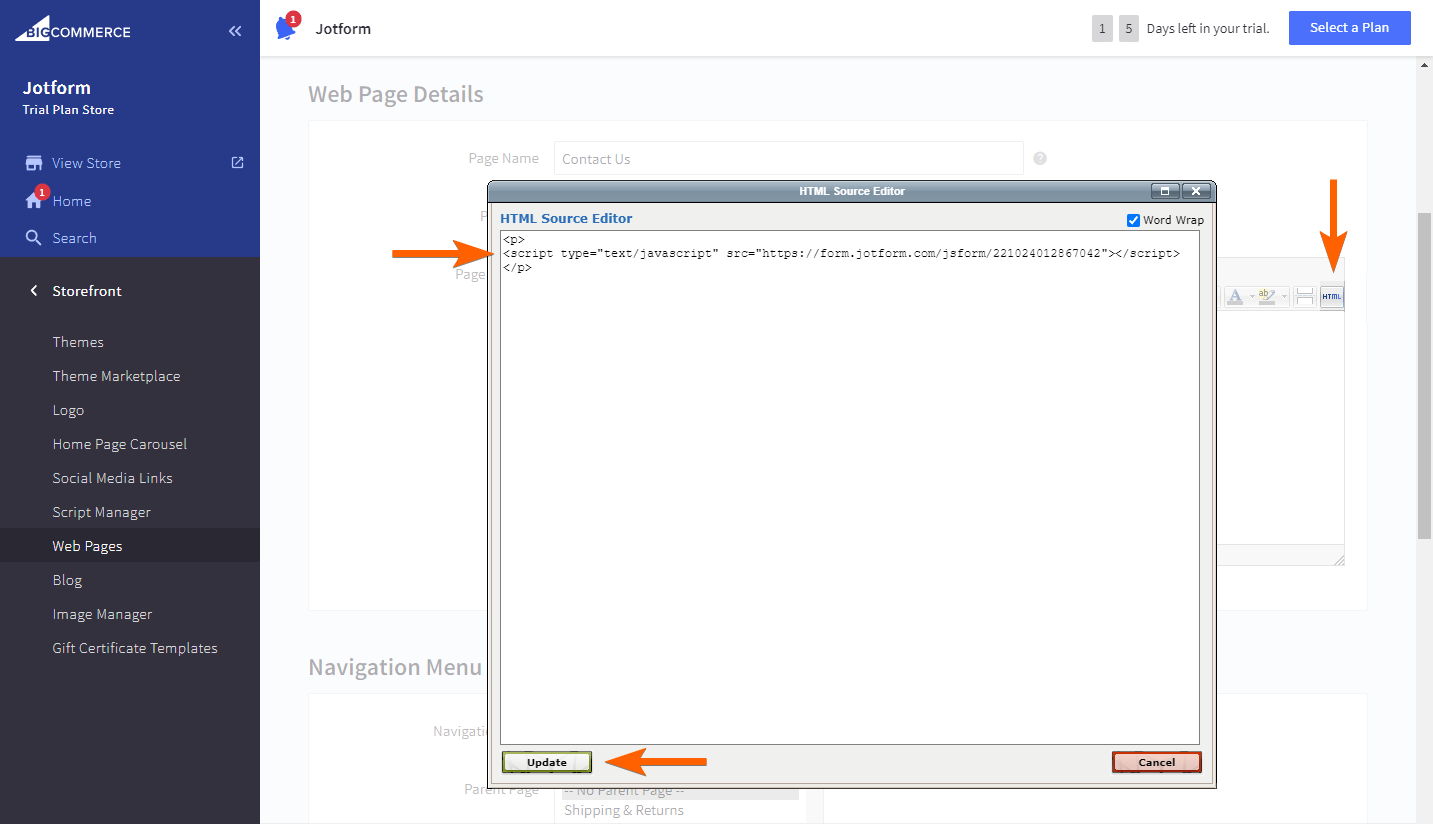Open Theme Marketplace in the sidebar
Viewport: 1433px width, 824px height.
(x=116, y=376)
